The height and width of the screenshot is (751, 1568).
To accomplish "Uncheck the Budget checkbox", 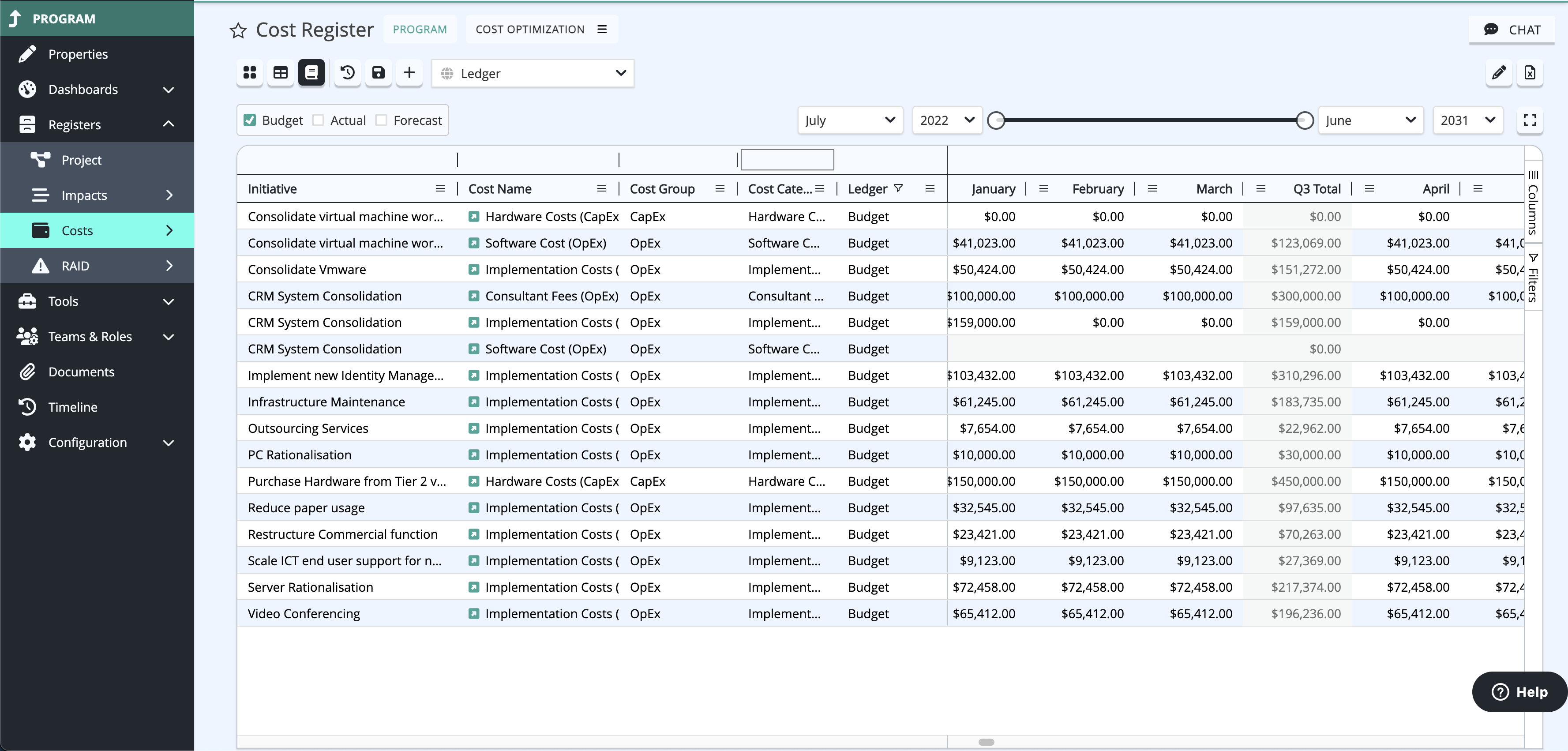I will (x=250, y=120).
